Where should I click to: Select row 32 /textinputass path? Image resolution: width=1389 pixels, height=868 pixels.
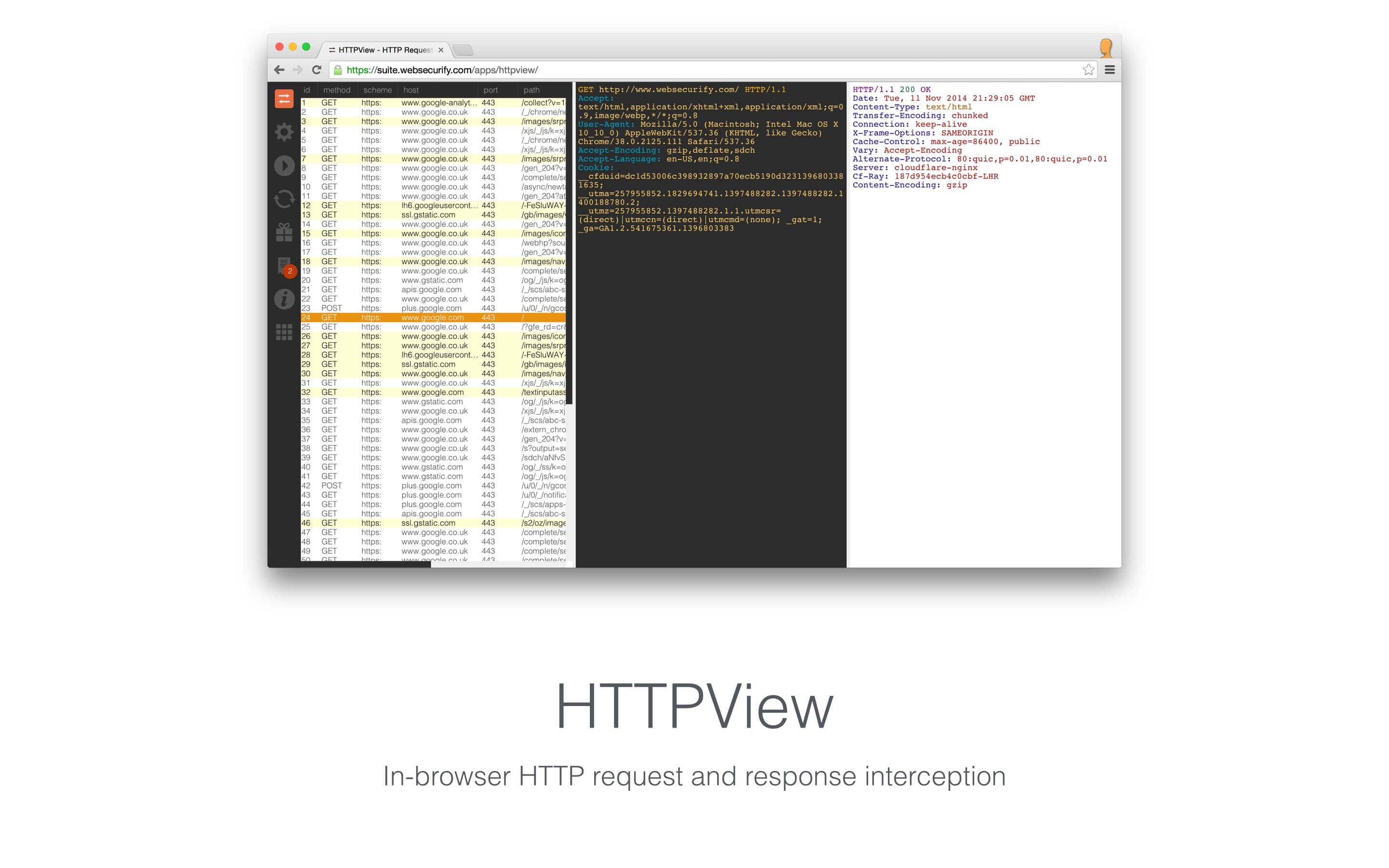tap(434, 392)
